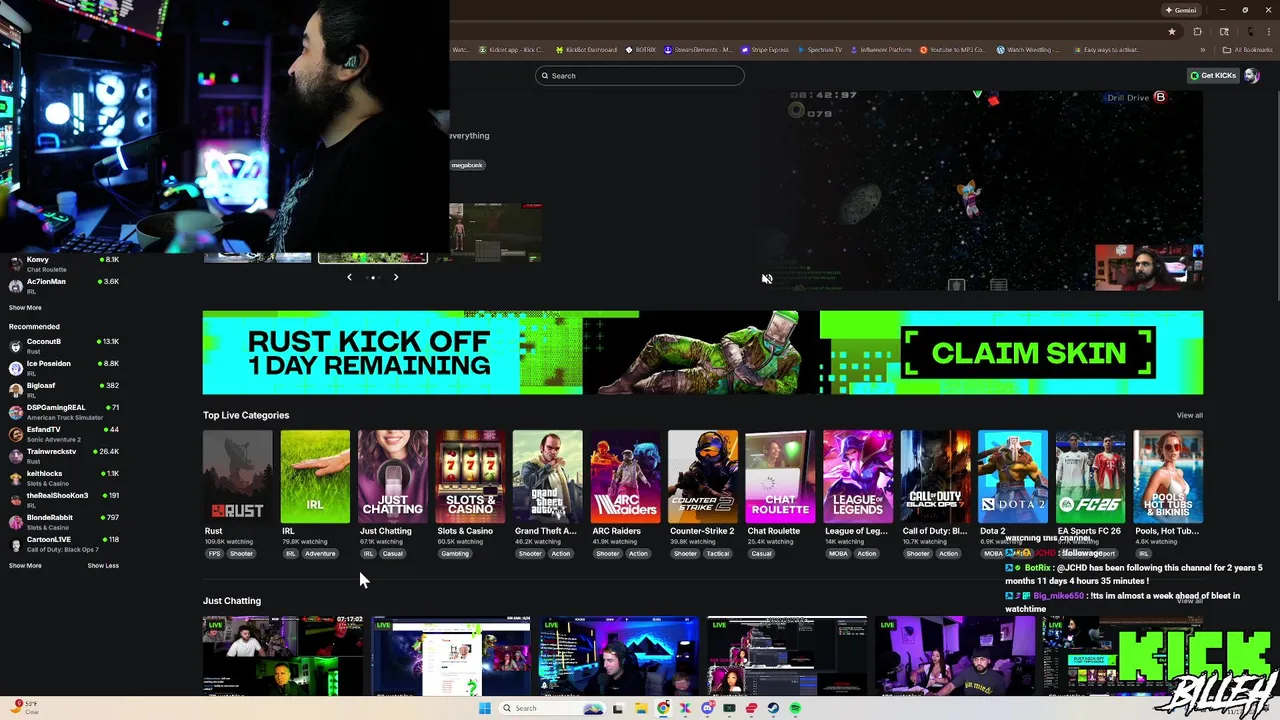
Task: Click the Adventure tag under IRL
Action: click(320, 553)
